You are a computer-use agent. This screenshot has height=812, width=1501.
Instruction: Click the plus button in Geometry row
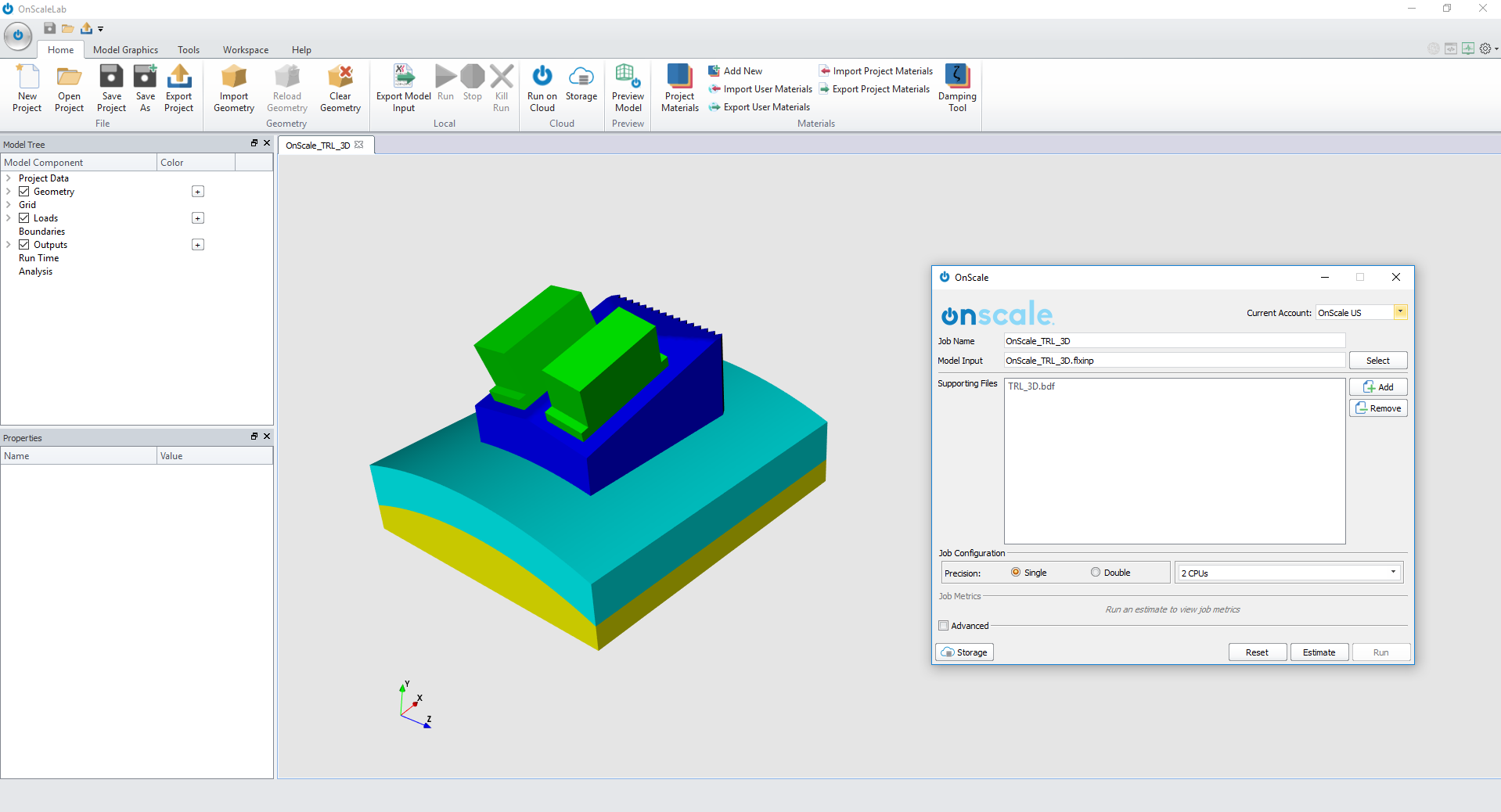(198, 192)
